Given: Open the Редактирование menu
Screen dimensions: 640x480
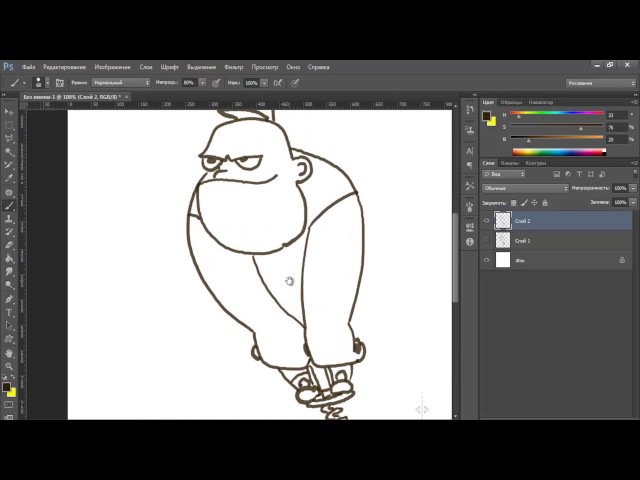Looking at the screenshot, I should tap(64, 67).
